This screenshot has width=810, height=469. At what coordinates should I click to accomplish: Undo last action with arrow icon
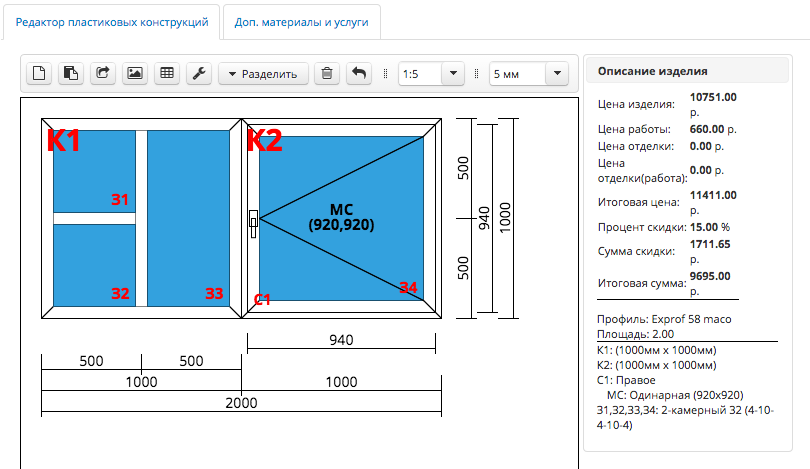[358, 73]
